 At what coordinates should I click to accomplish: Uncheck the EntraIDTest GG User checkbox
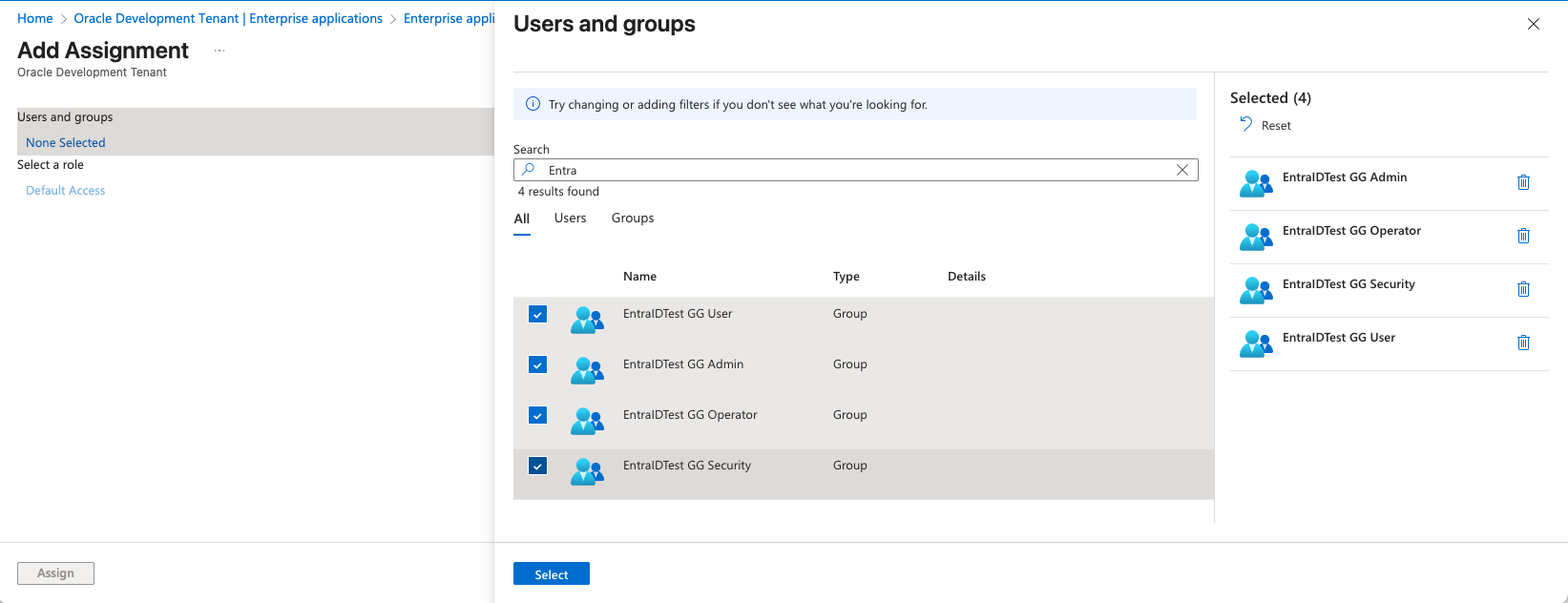538,314
